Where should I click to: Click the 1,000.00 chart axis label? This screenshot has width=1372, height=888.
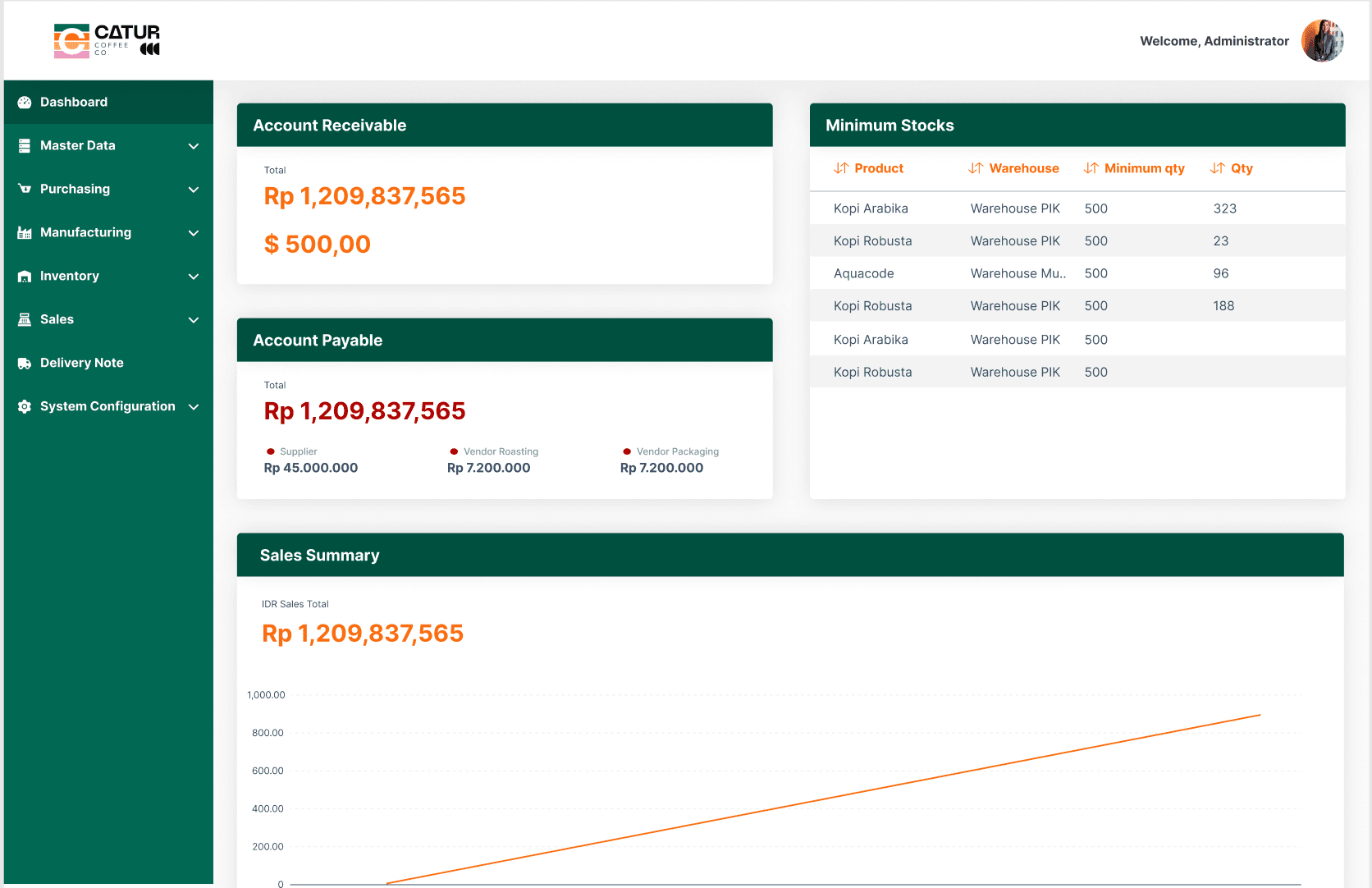tap(266, 695)
